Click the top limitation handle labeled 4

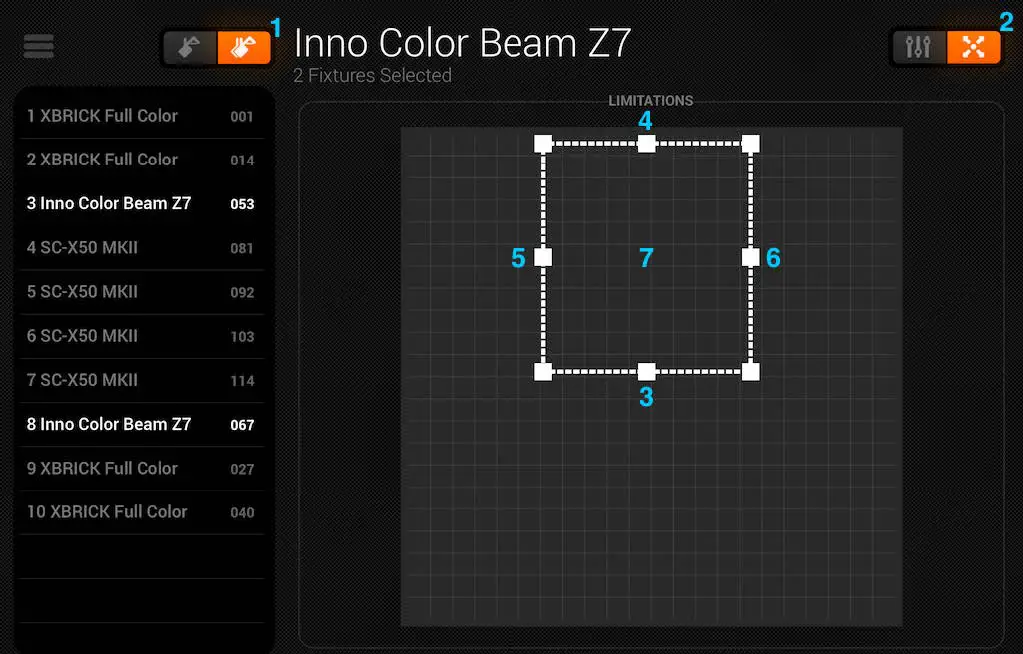pyautogui.click(x=646, y=143)
